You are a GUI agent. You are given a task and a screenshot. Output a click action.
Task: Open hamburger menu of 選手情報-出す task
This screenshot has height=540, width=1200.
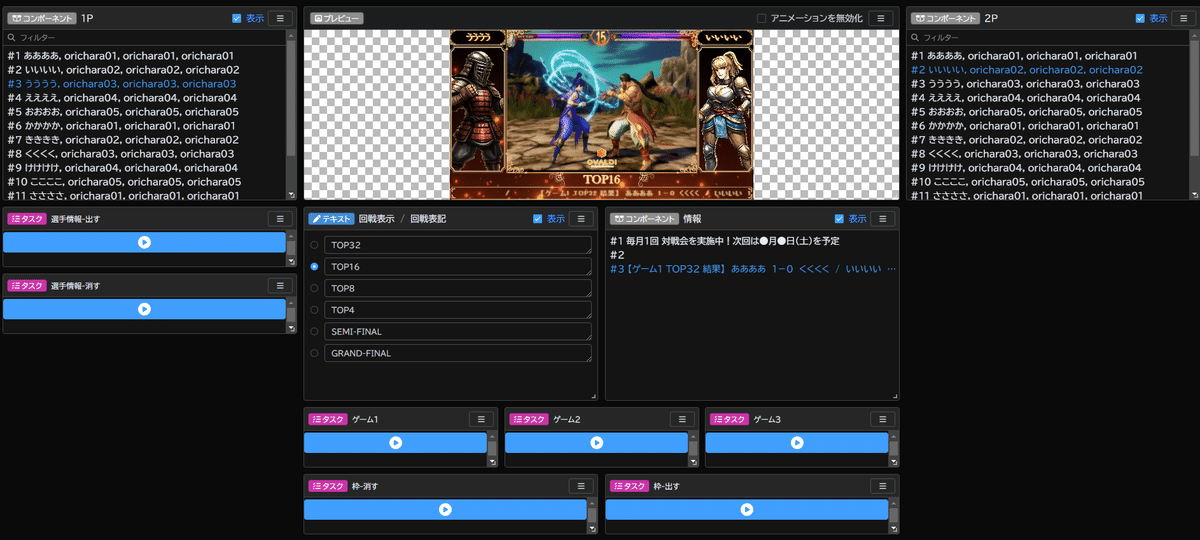click(x=282, y=219)
